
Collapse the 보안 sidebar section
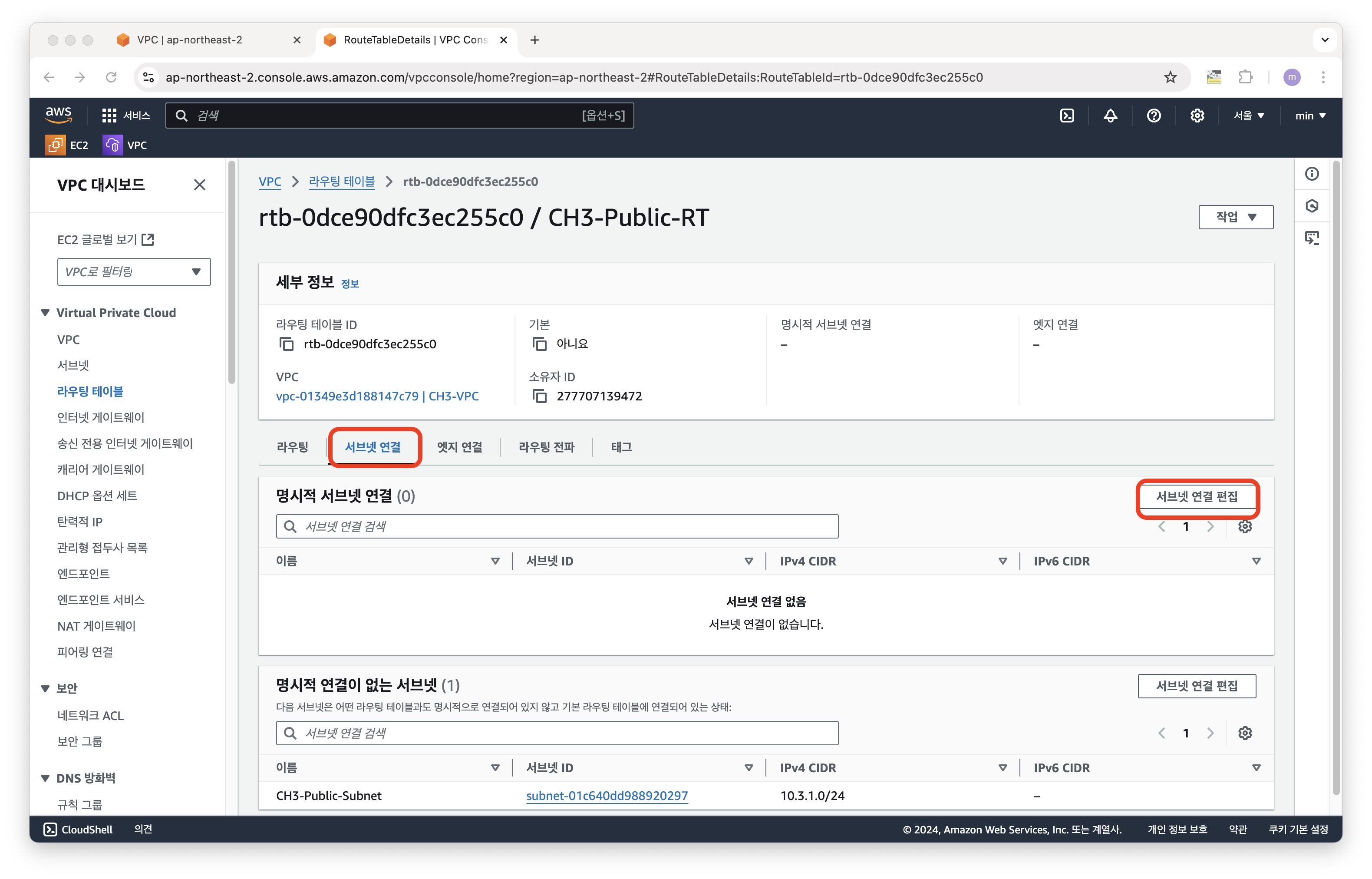click(x=46, y=688)
